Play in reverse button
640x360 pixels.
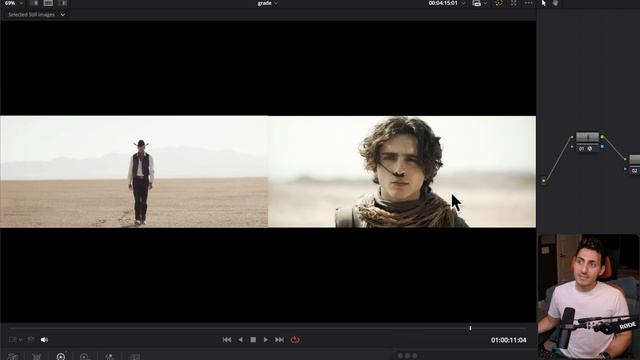coord(240,340)
